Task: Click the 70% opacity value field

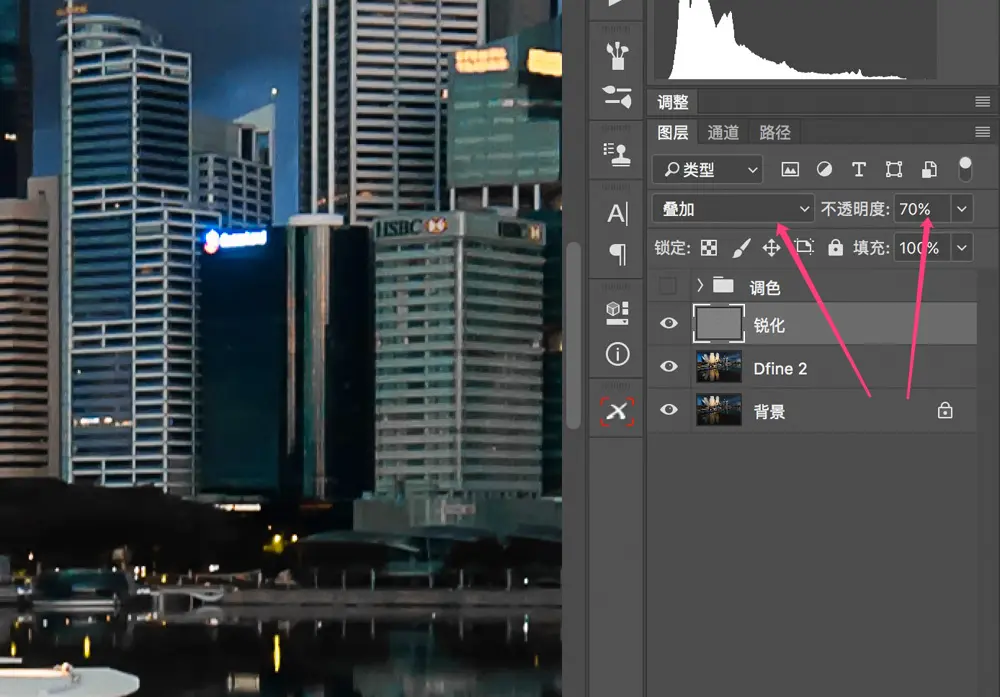Action: [922, 209]
